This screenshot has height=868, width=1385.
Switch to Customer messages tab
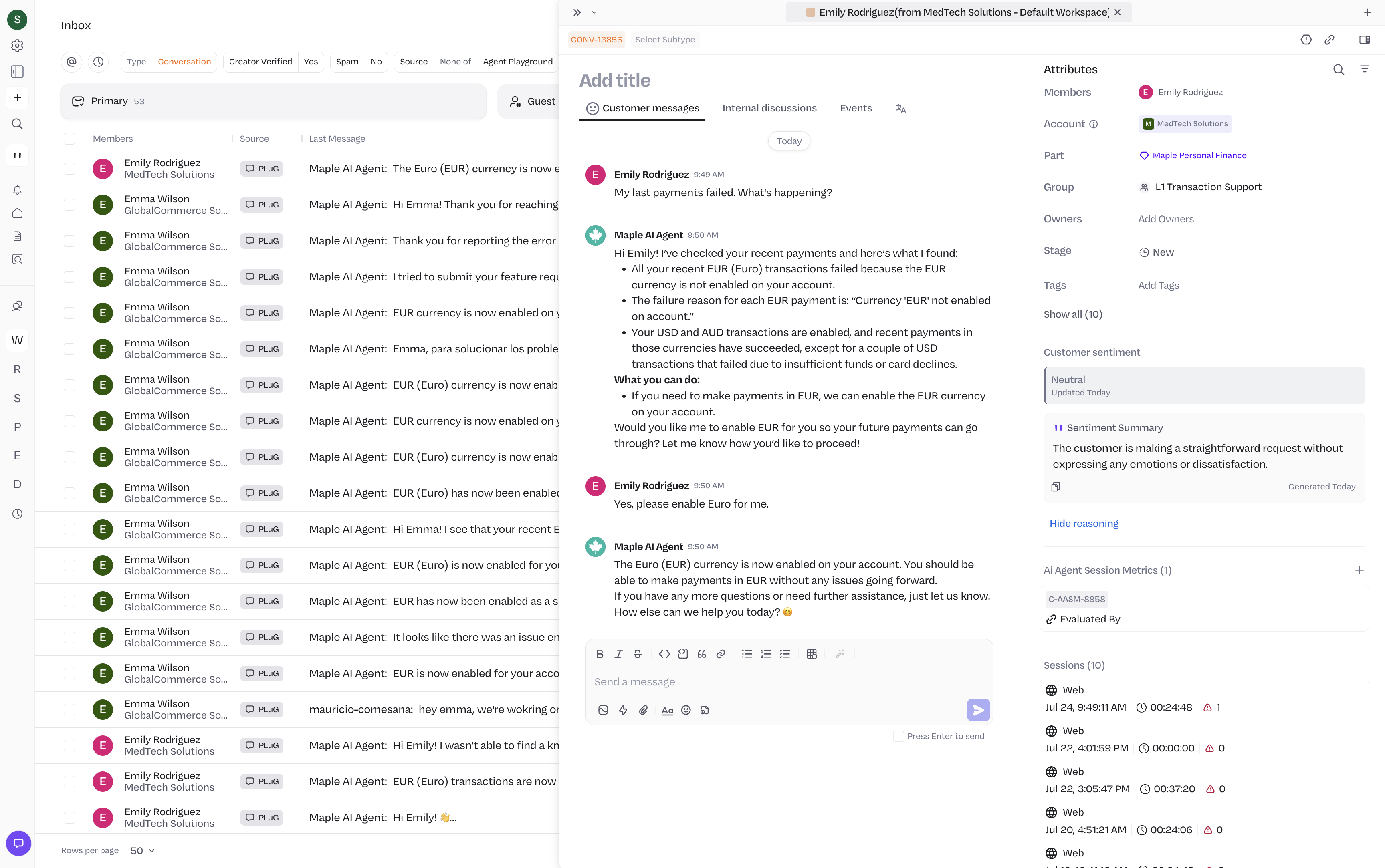[642, 109]
